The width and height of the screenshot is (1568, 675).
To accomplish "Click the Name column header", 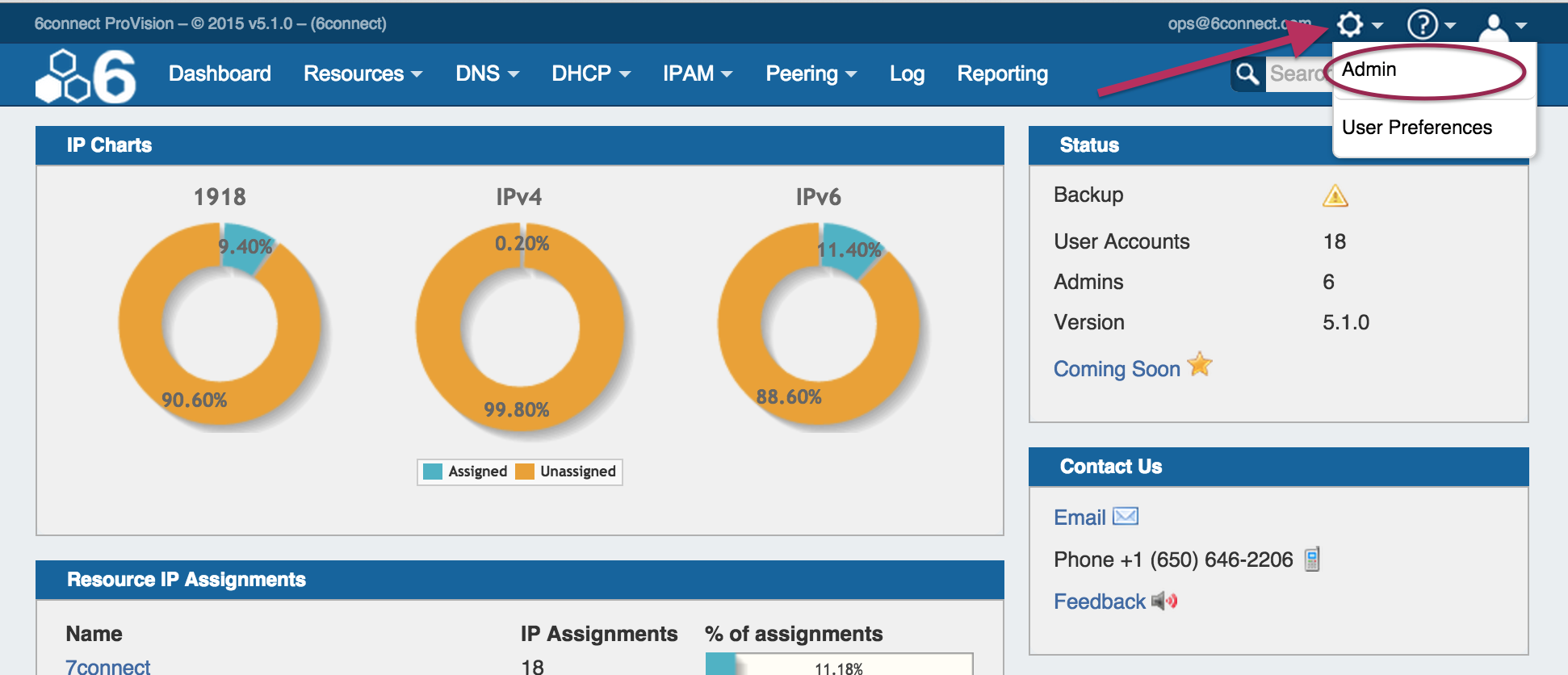I will pos(94,634).
